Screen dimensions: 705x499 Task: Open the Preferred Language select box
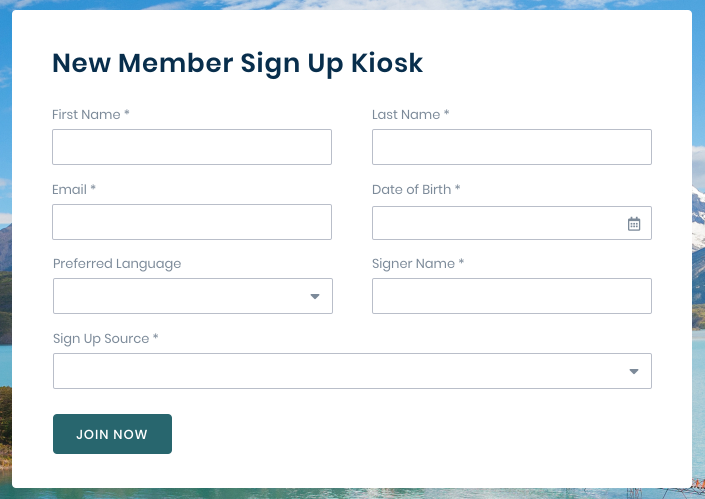[192, 296]
